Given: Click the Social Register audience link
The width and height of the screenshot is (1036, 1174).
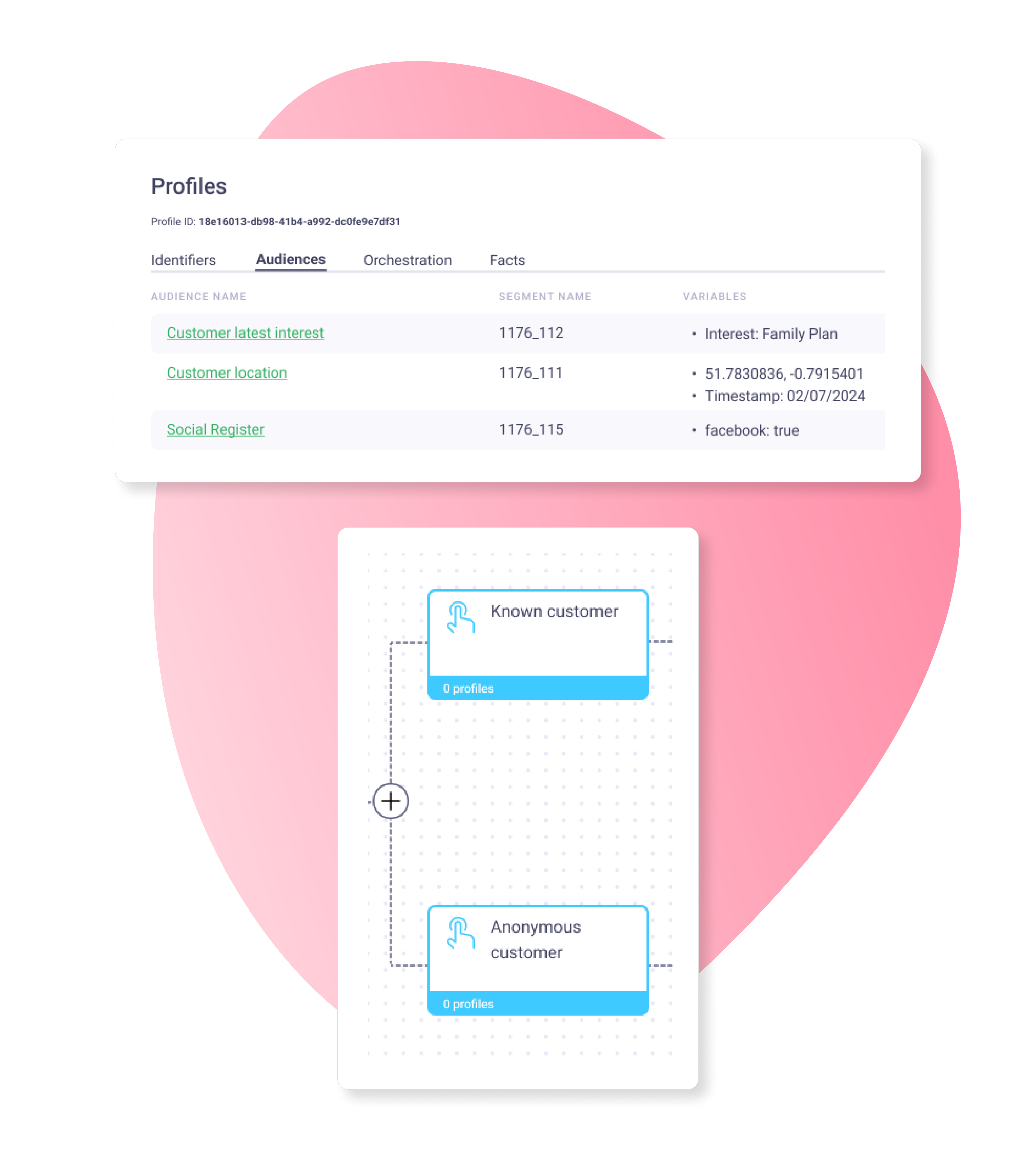Looking at the screenshot, I should (214, 430).
